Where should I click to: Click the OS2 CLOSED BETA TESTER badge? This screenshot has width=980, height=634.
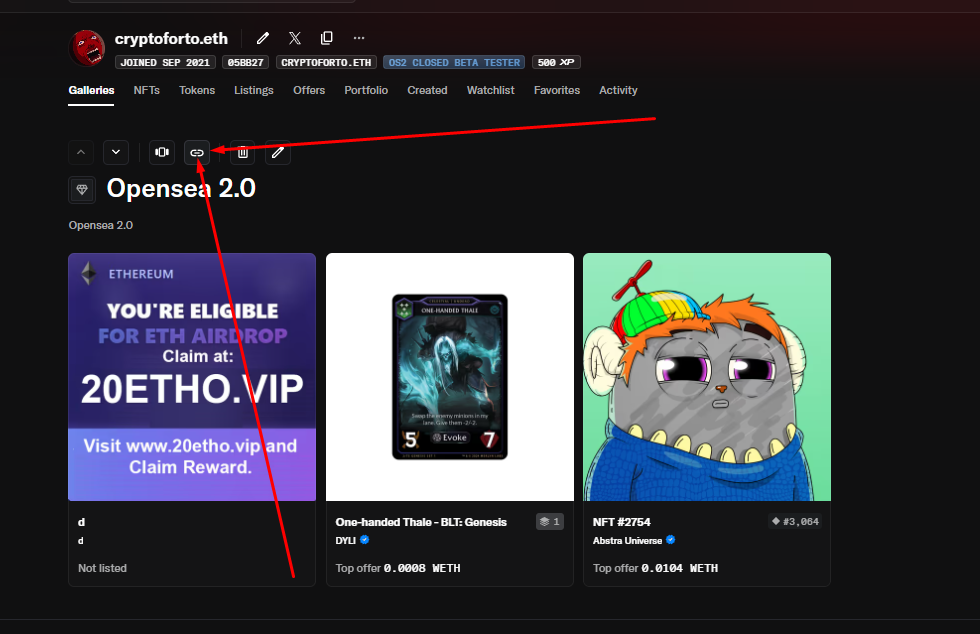click(x=454, y=63)
